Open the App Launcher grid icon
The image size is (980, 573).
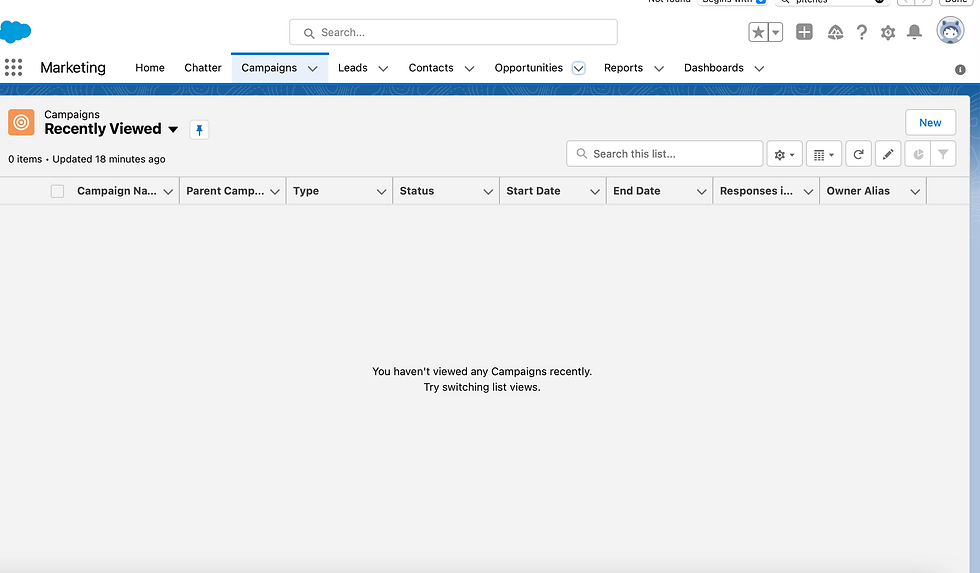[13, 67]
